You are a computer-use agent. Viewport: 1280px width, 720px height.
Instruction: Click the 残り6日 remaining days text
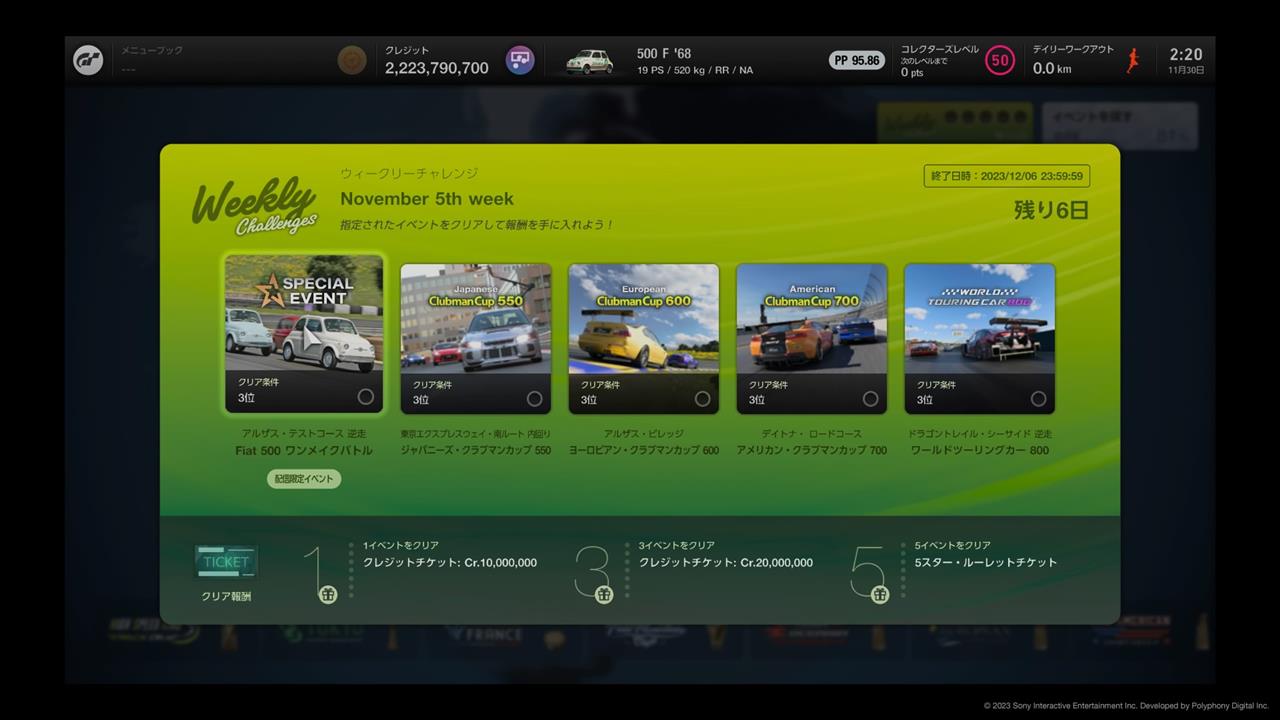point(1051,210)
